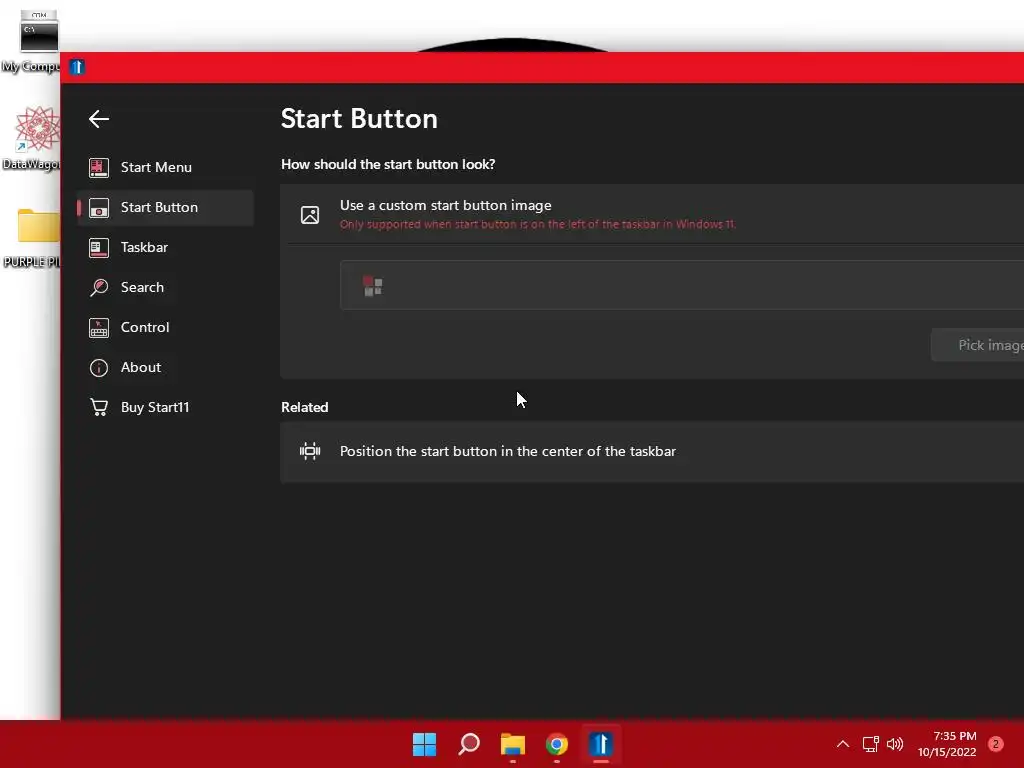
Task: Click 'How should the start button look?' heading
Action: [x=388, y=165]
